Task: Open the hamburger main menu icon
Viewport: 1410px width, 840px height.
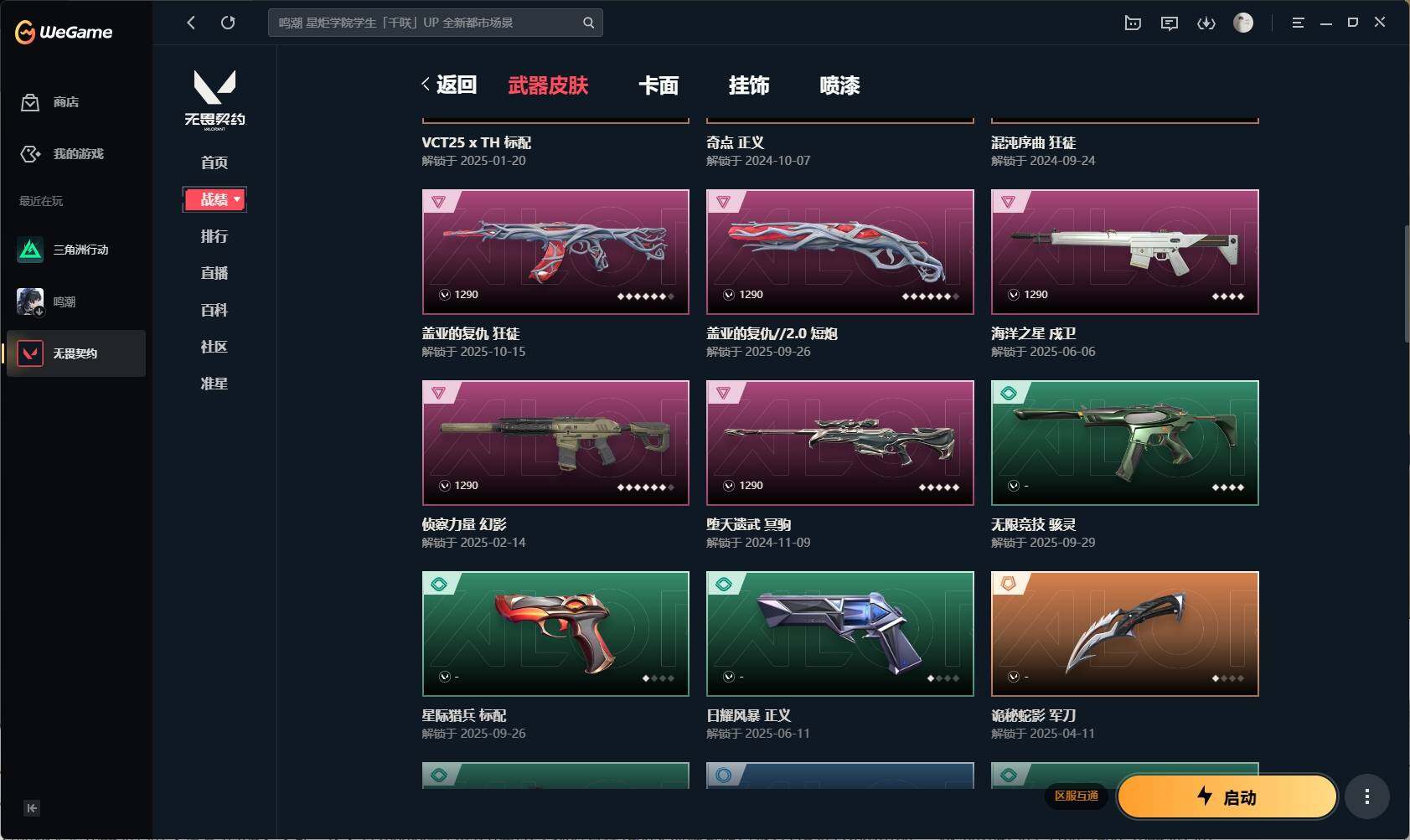Action: click(x=1298, y=23)
